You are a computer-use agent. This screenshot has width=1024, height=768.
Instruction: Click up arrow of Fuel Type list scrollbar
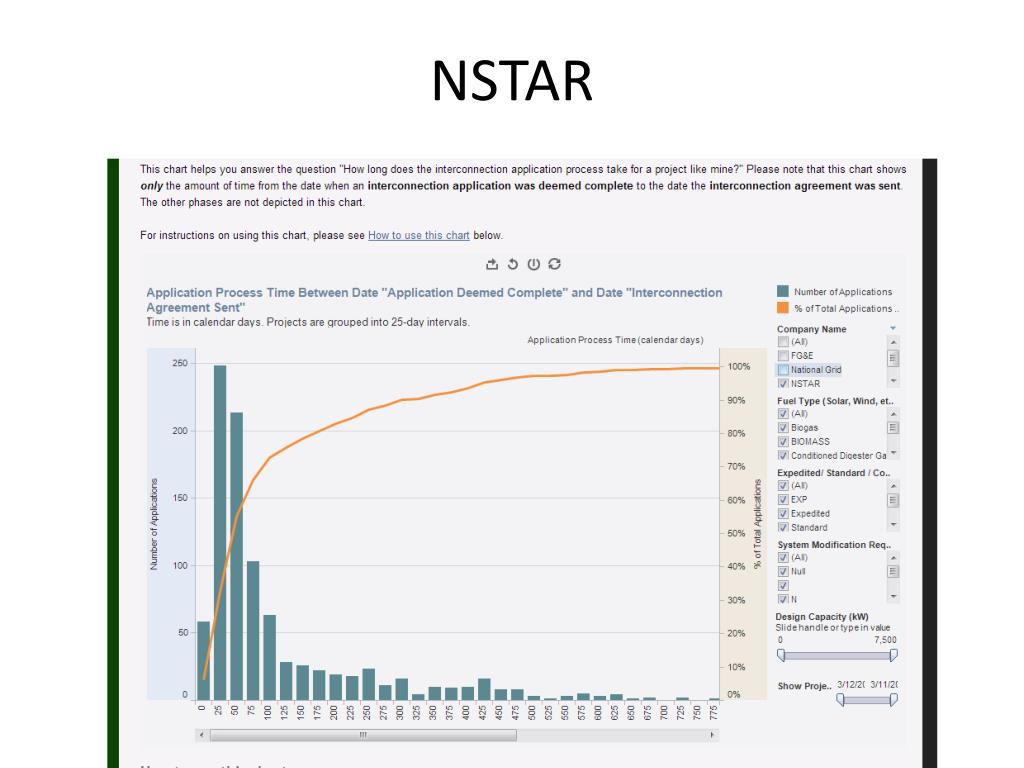tap(893, 413)
